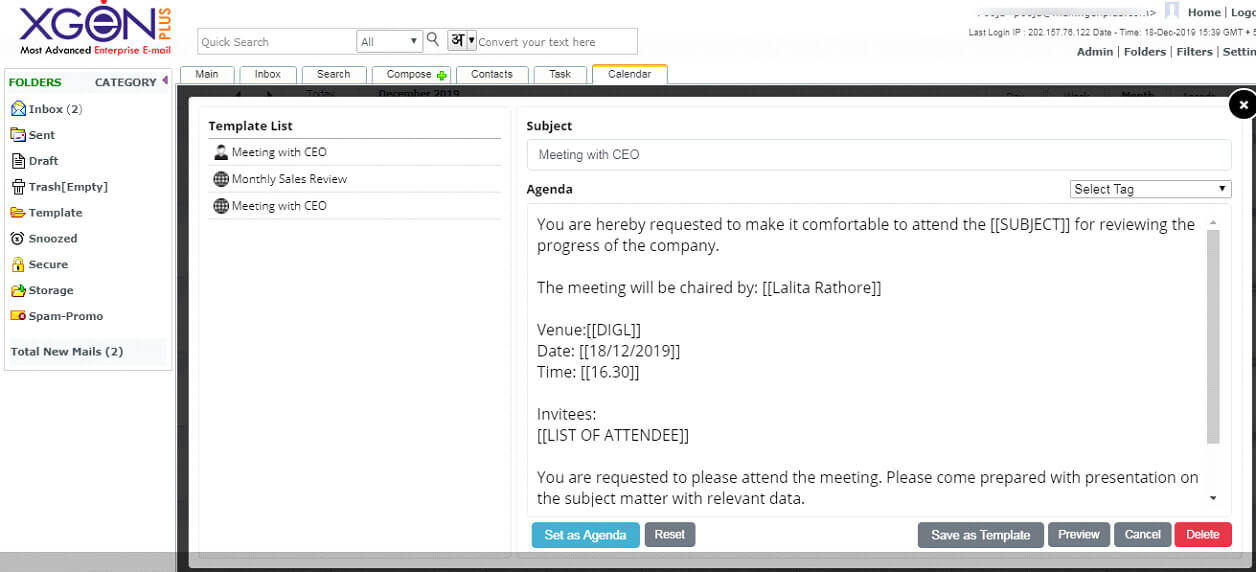
Task: Open the Hindi language converter dropdown
Action: tap(461, 41)
